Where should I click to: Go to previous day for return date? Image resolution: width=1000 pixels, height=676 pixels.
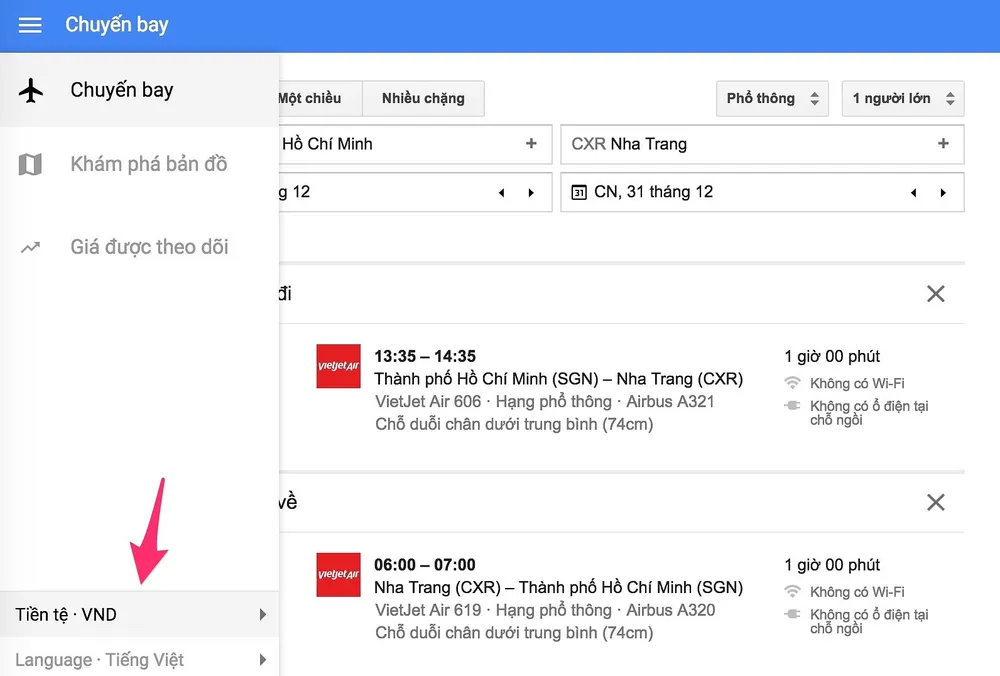913,193
